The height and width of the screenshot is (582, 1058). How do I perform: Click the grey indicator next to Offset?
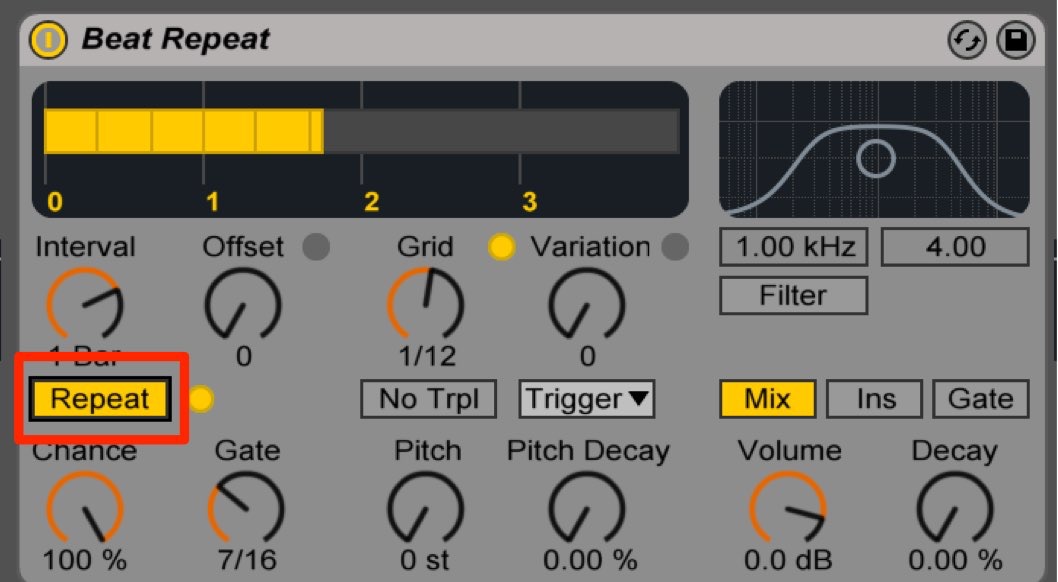(316, 247)
